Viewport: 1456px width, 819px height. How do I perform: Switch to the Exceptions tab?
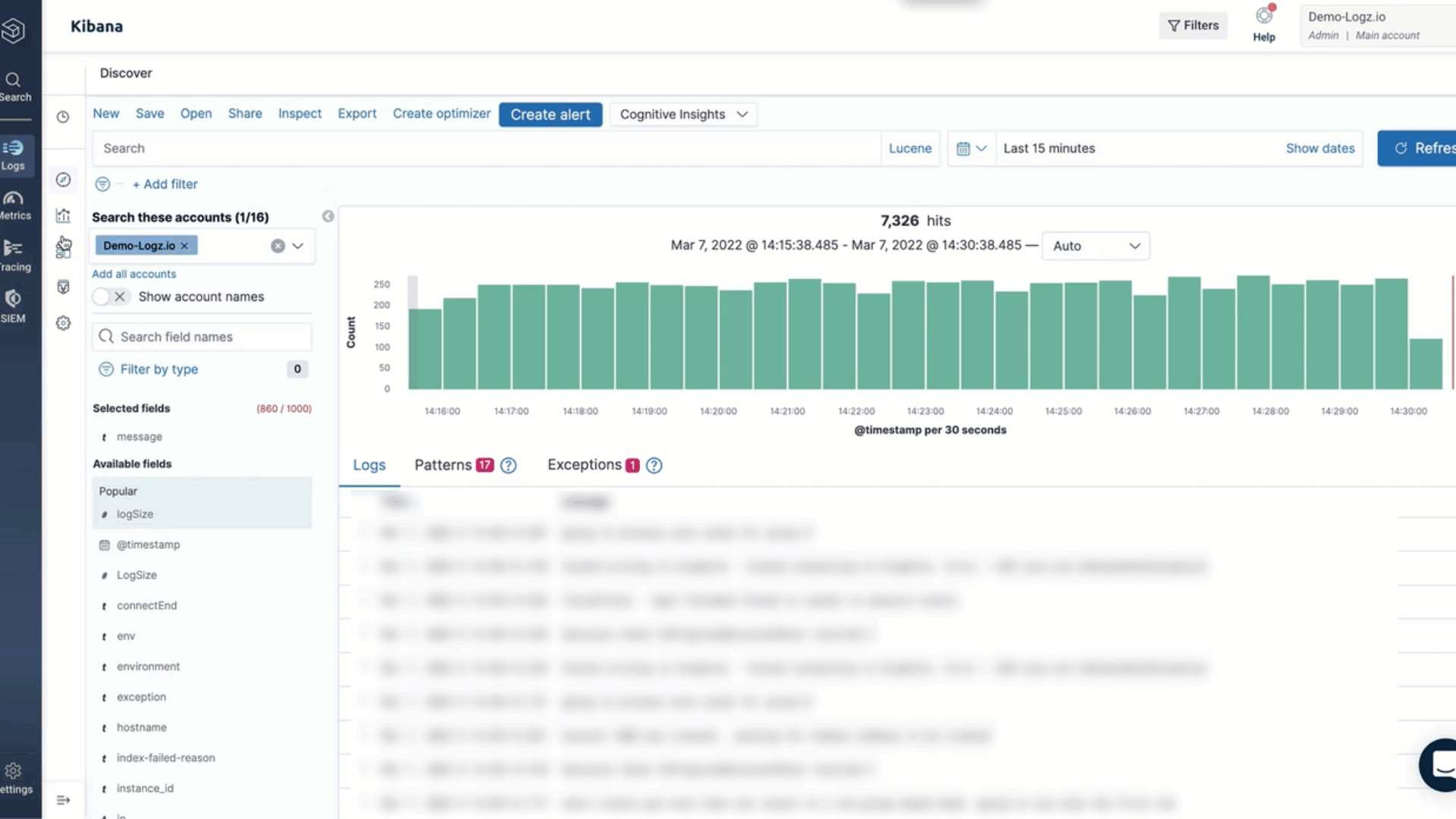[x=584, y=465]
